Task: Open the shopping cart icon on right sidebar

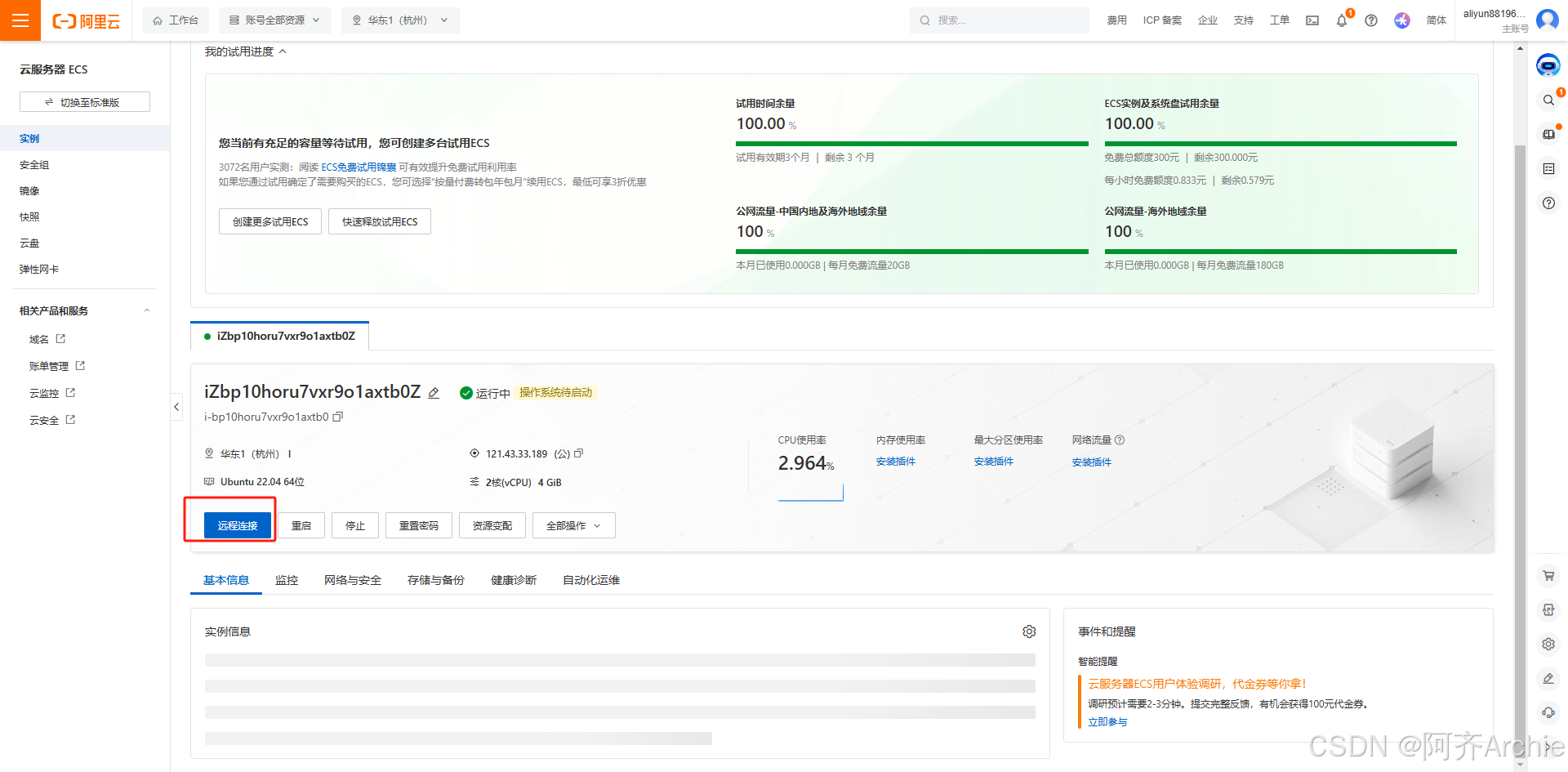Action: coord(1548,576)
